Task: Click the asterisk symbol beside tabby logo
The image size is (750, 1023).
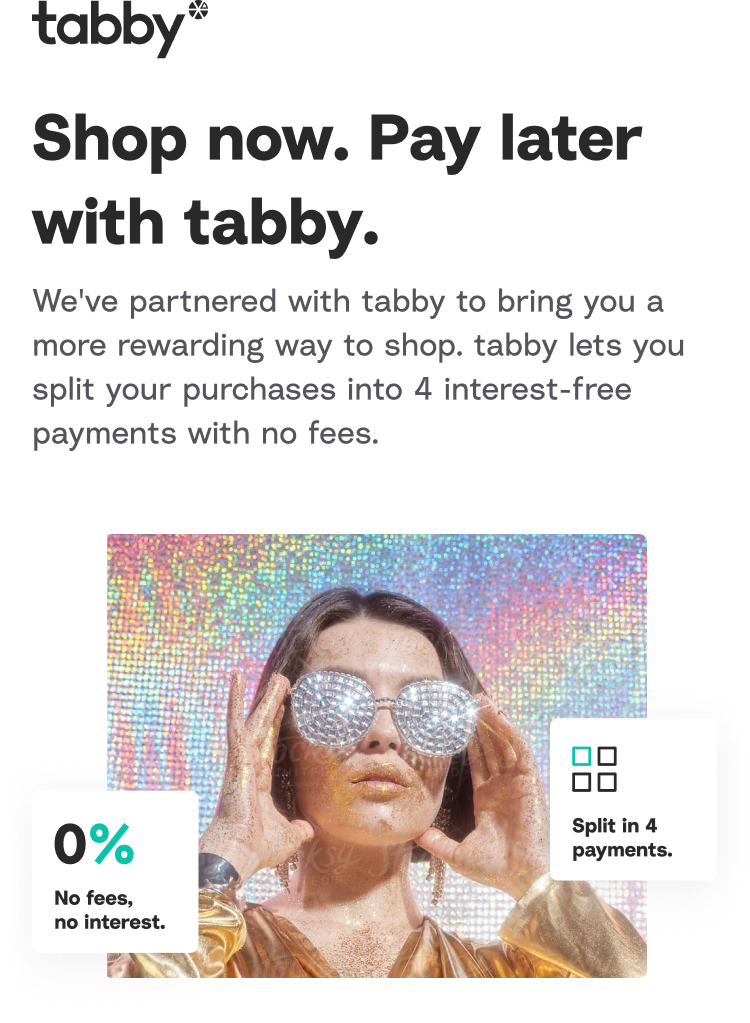Action: 198,10
